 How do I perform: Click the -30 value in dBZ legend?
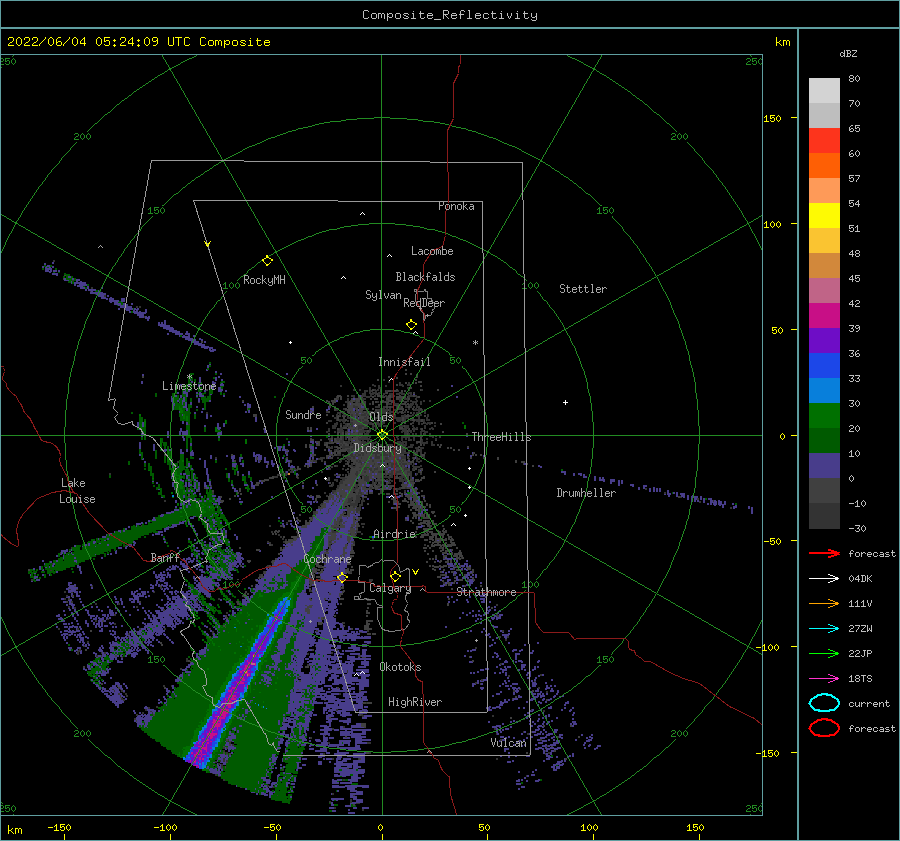pos(857,528)
